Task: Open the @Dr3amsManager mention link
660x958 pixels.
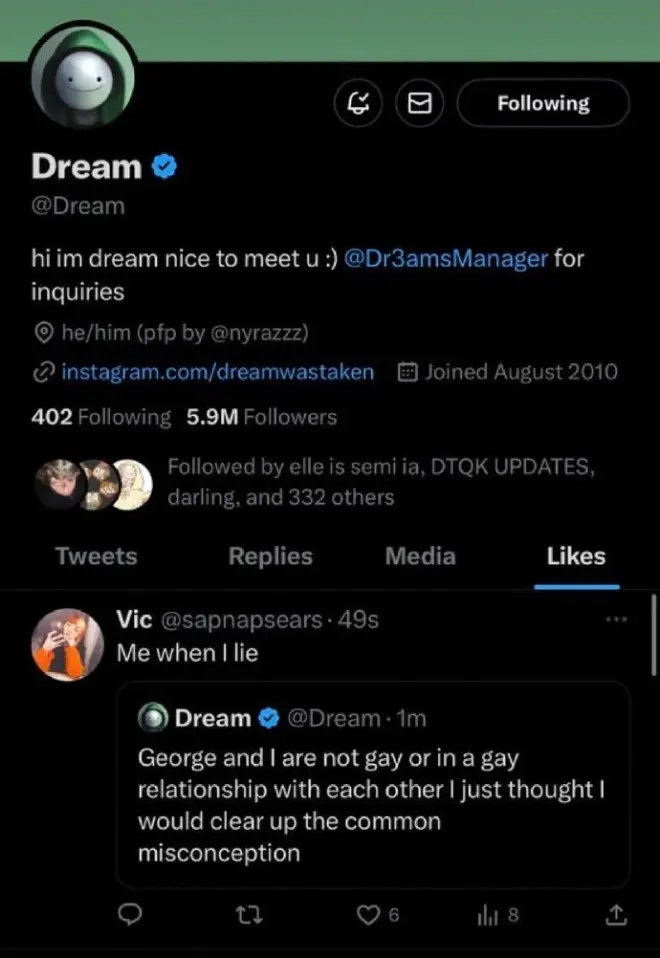Action: pyautogui.click(x=445, y=258)
